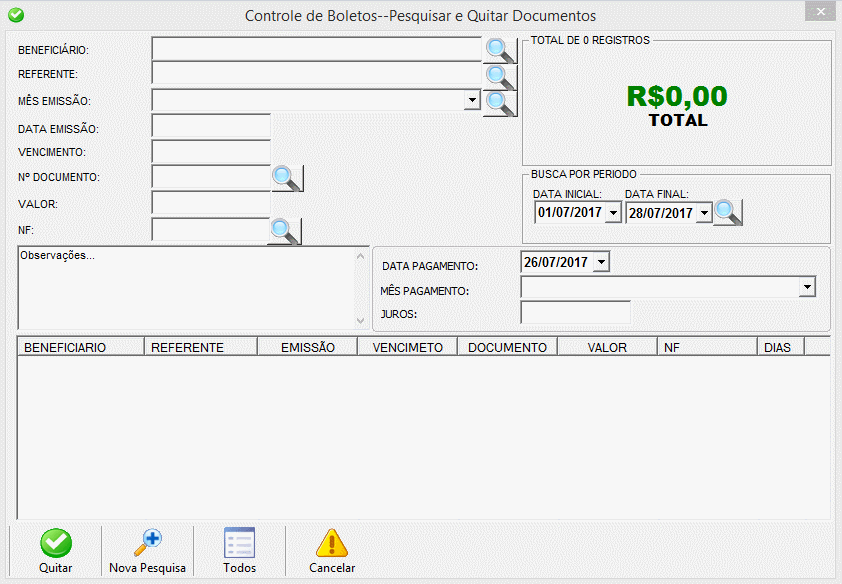Focus the Observações text area
The height and width of the screenshot is (584, 842).
pyautogui.click(x=186, y=288)
